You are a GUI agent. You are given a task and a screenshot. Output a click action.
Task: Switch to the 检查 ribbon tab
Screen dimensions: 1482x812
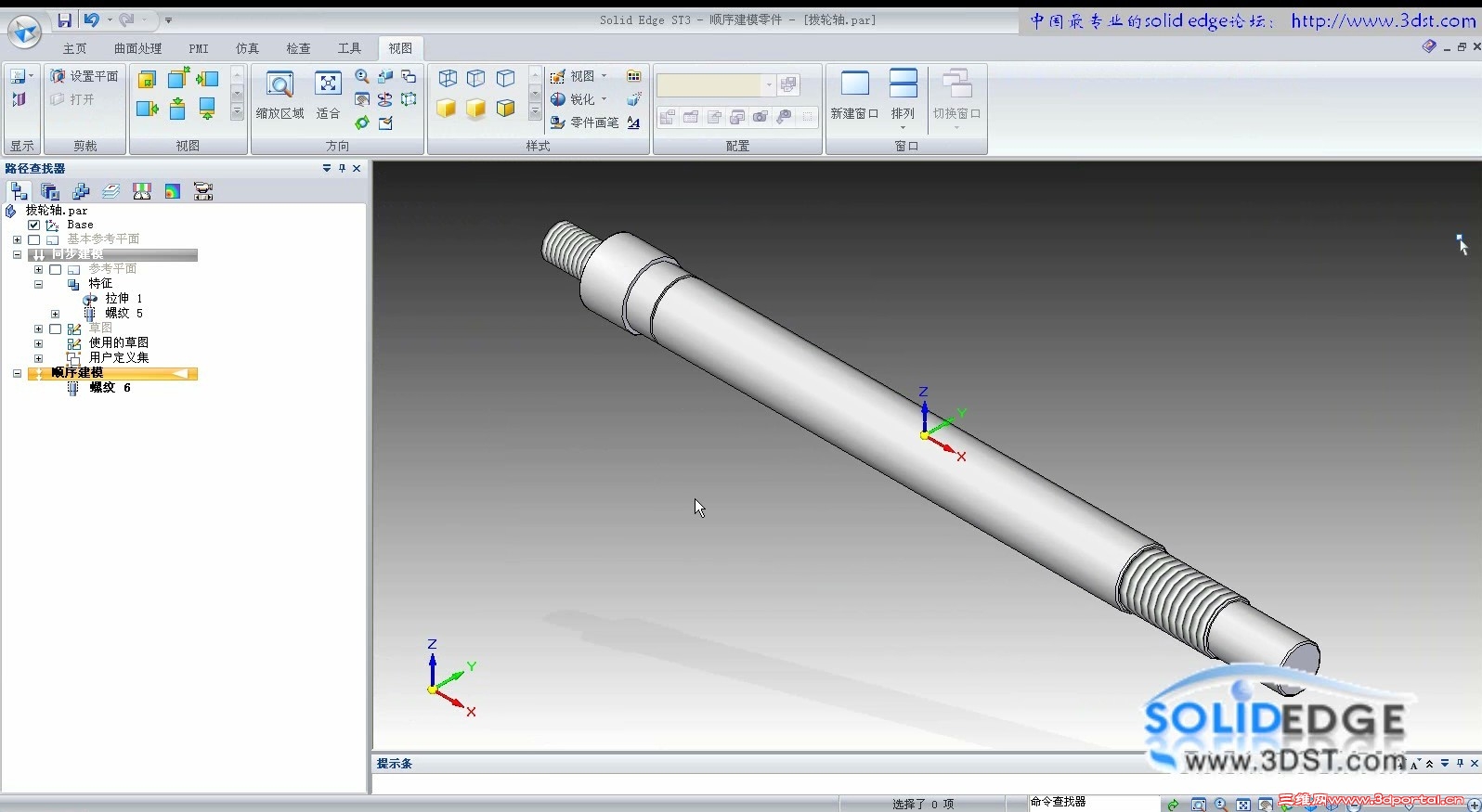(x=298, y=48)
